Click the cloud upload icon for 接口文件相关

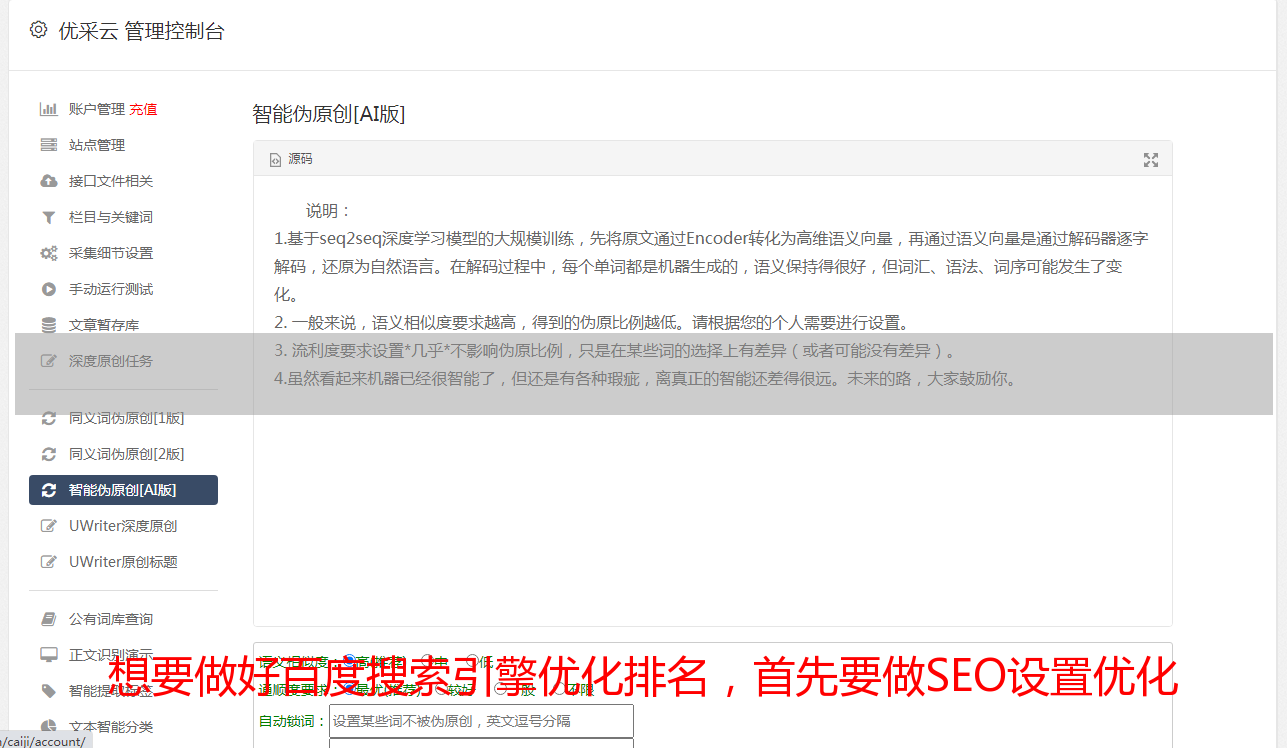48,181
